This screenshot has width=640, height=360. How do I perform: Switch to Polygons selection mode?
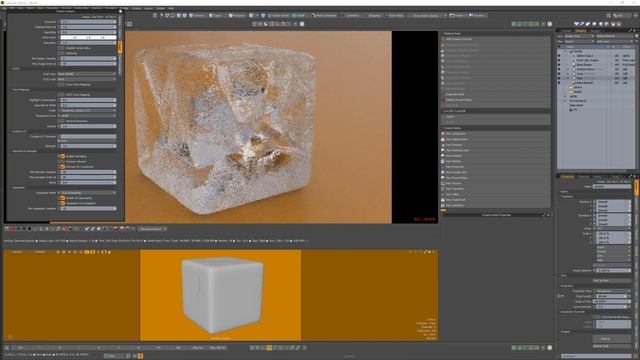click(x=236, y=16)
